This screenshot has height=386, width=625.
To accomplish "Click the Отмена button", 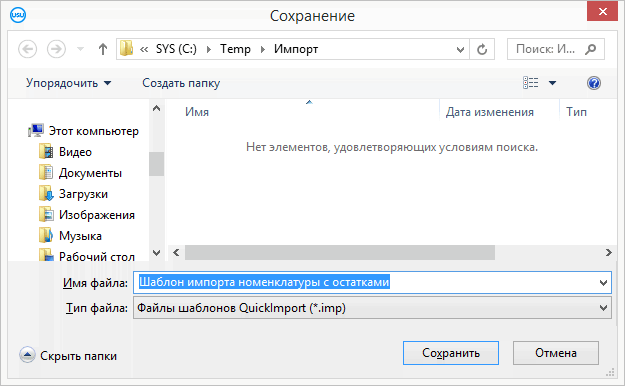I will [x=556, y=353].
